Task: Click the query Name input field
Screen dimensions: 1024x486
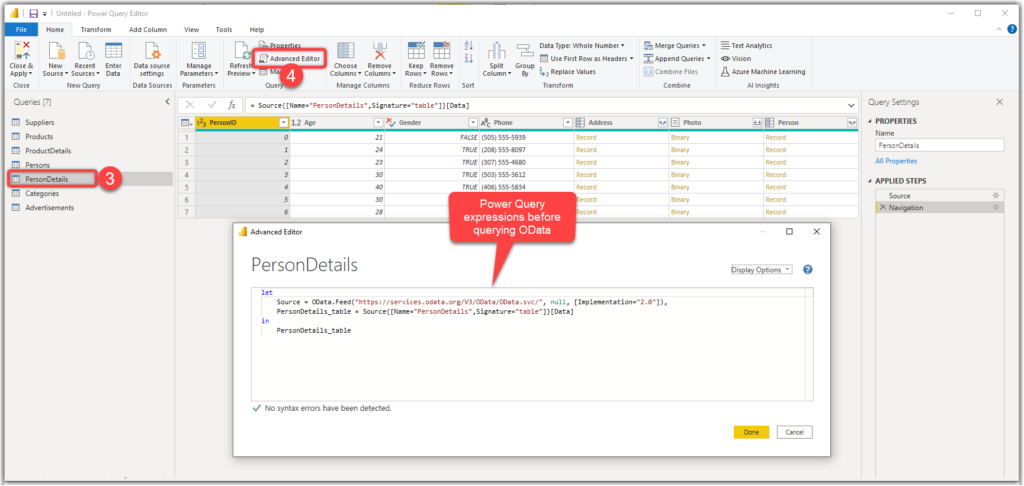Action: pos(939,146)
